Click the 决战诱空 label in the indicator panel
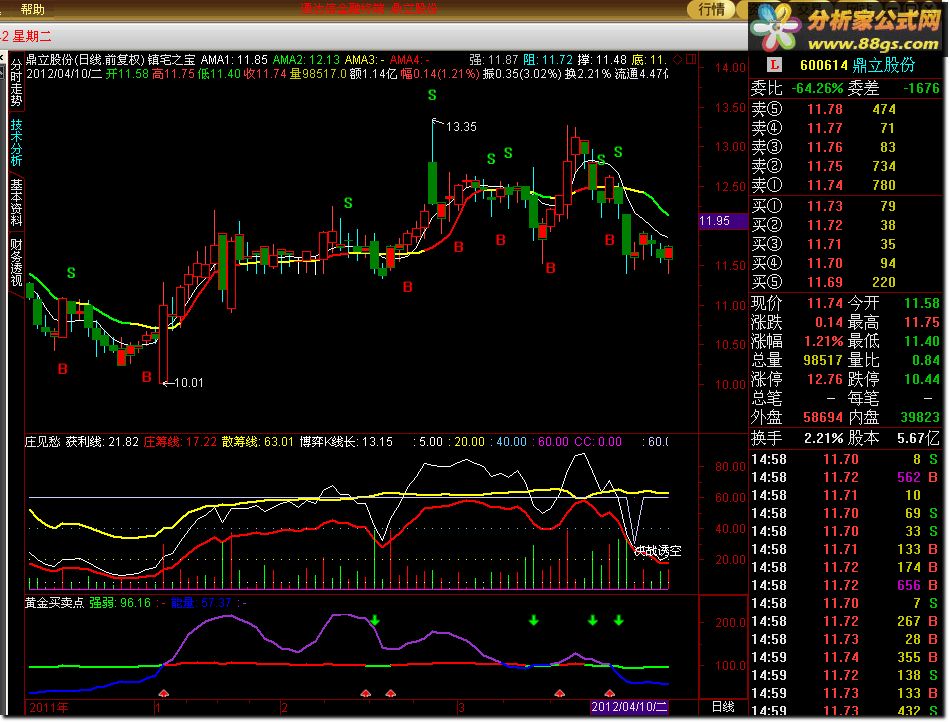Screen dimensions: 950x722 657,551
